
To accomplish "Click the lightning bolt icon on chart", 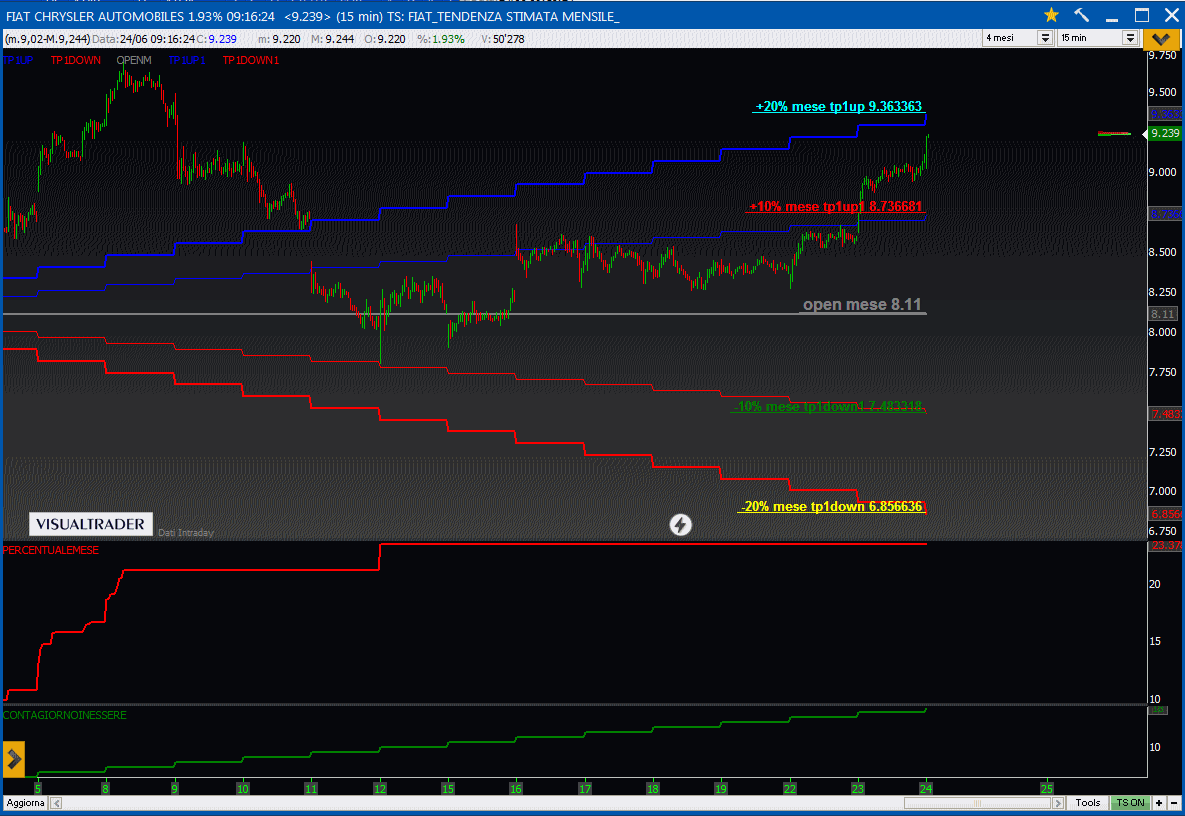I will [x=680, y=524].
